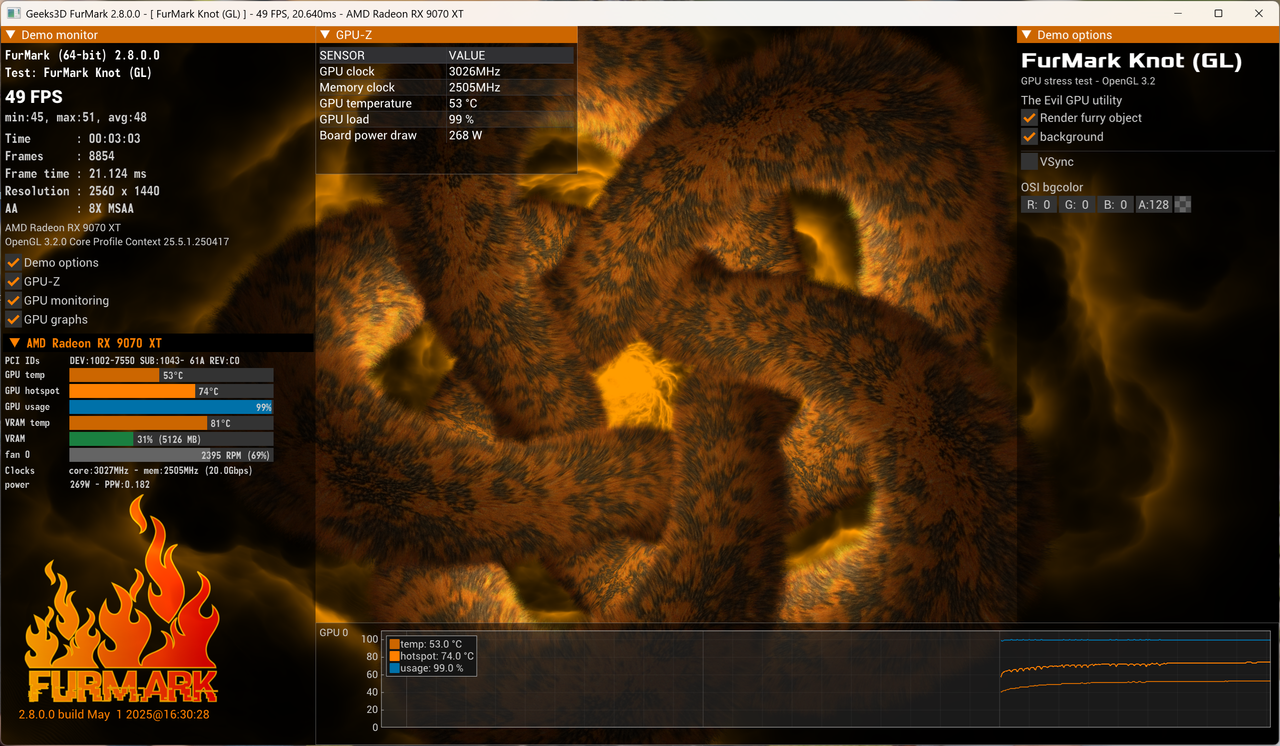This screenshot has width=1280, height=746.
Task: Click the hotspot: 74.0 °C legend entry
Action: pos(431,656)
